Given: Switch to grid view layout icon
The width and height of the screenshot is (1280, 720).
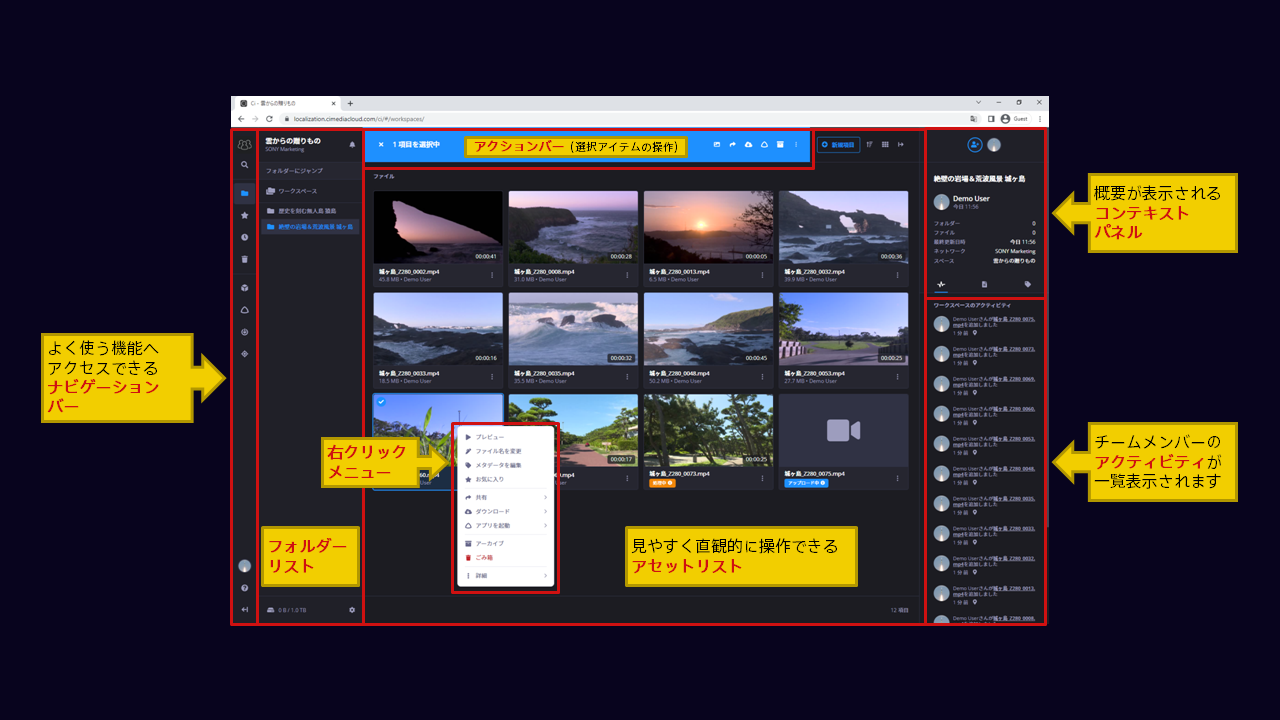Looking at the screenshot, I should tap(885, 145).
